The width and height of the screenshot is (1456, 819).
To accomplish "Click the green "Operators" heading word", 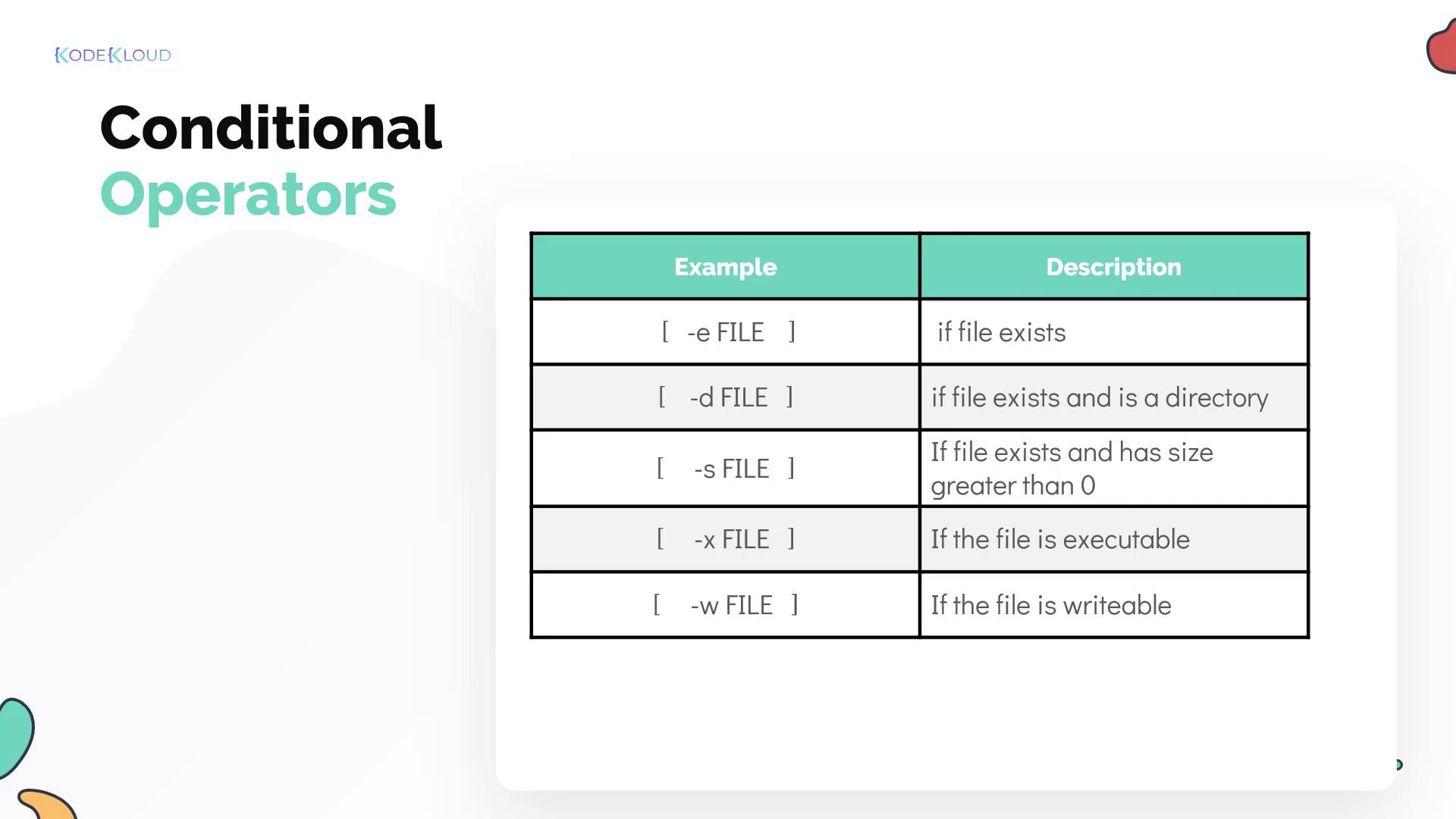I will coord(248,194).
